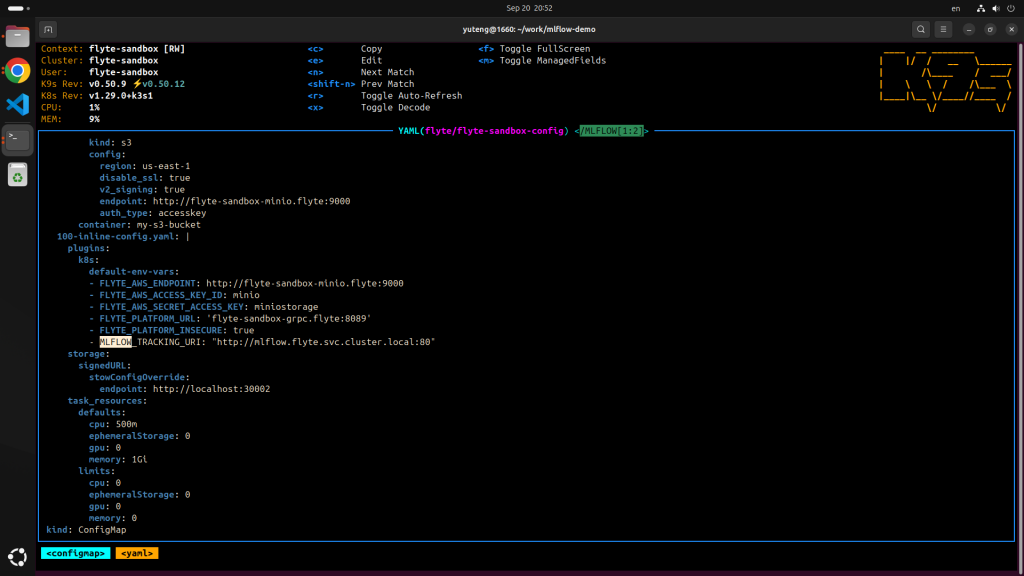Click the 'kind: ConfigMap' line
The width and height of the screenshot is (1024, 576).
click(86, 530)
